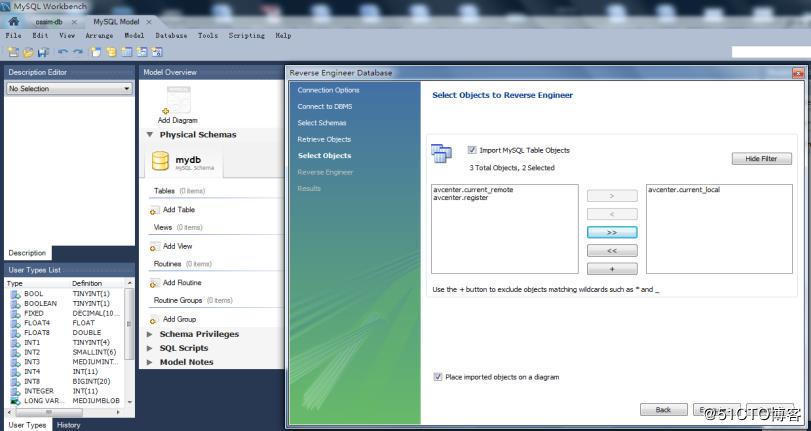Viewport: 811px width, 431px height.
Task: Close the first tab beside Home
Action: tap(74, 22)
